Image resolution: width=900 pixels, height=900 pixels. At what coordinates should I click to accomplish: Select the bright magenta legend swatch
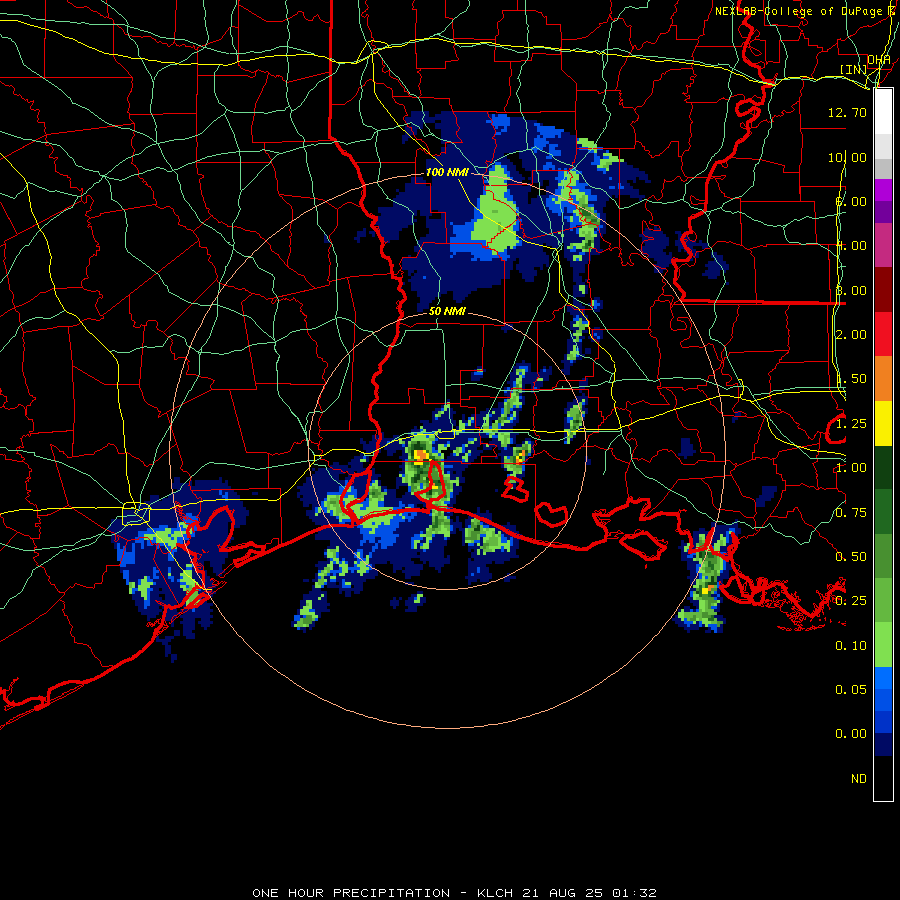(883, 190)
